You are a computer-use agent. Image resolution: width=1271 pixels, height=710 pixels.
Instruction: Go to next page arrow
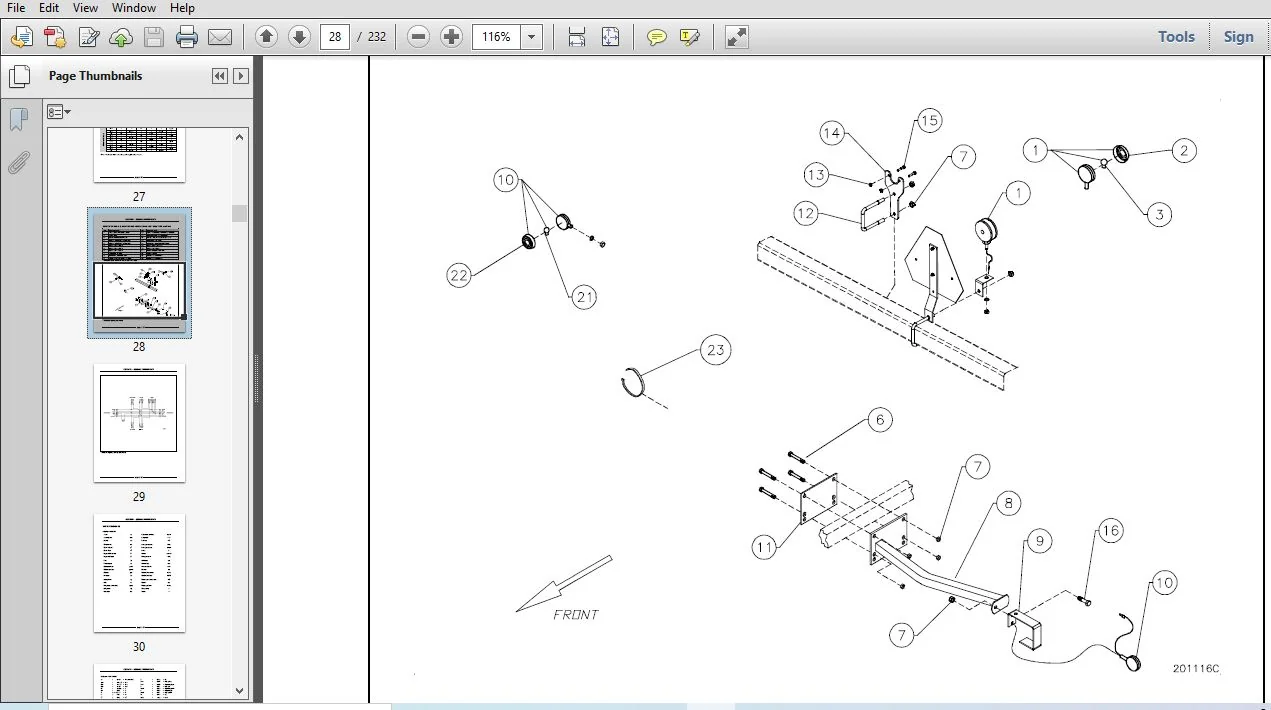pos(299,37)
